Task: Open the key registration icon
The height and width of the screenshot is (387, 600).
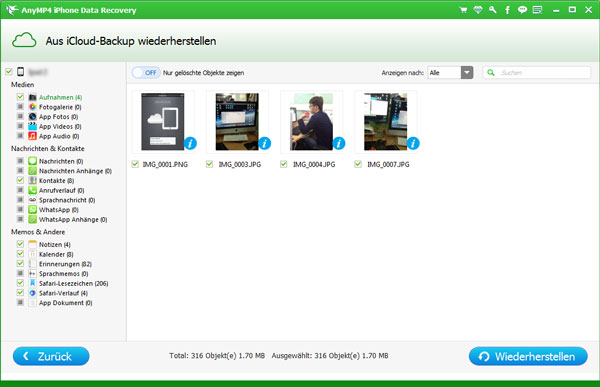Action: click(492, 10)
